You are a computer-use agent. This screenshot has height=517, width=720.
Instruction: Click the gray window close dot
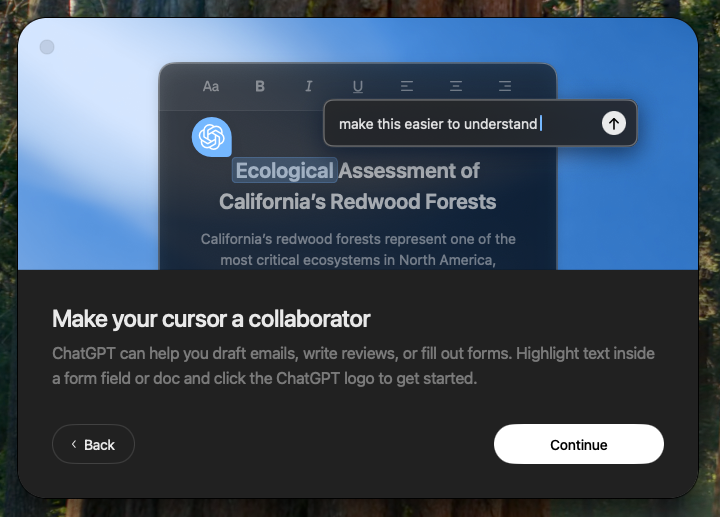[47, 47]
